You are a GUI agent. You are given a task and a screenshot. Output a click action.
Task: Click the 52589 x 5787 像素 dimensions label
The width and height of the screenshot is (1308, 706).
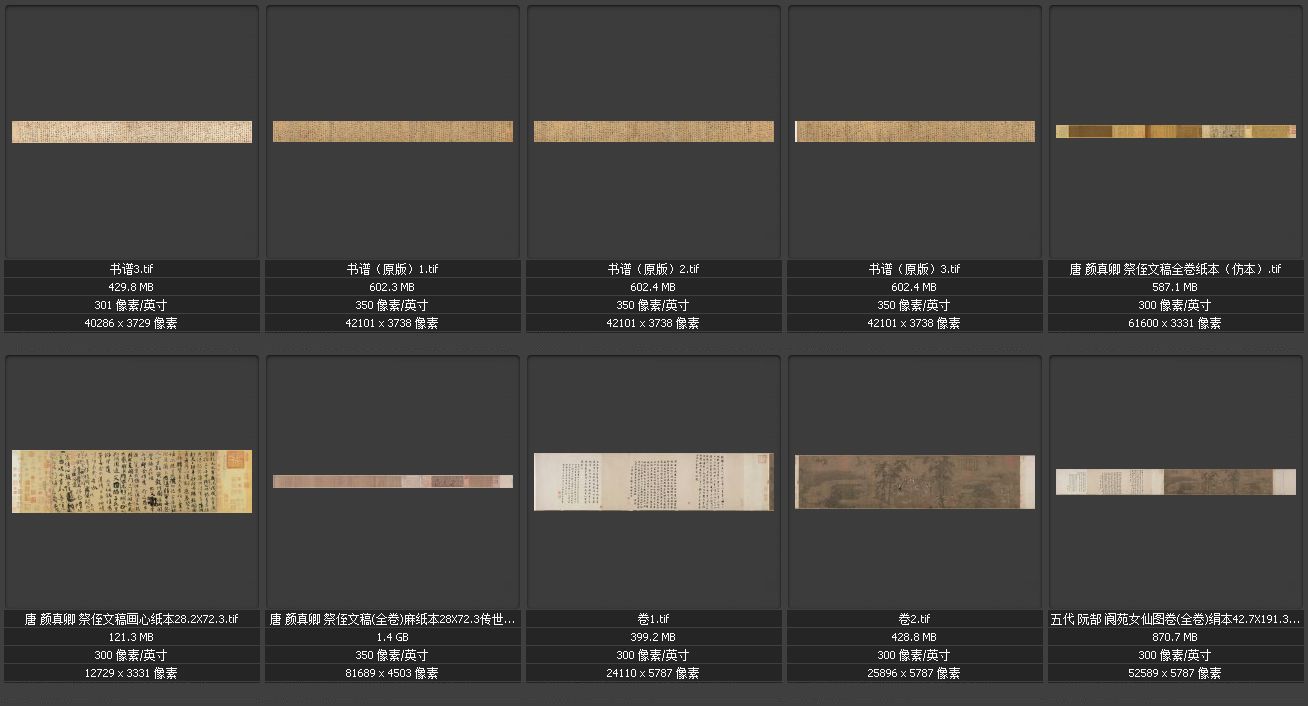(1176, 673)
